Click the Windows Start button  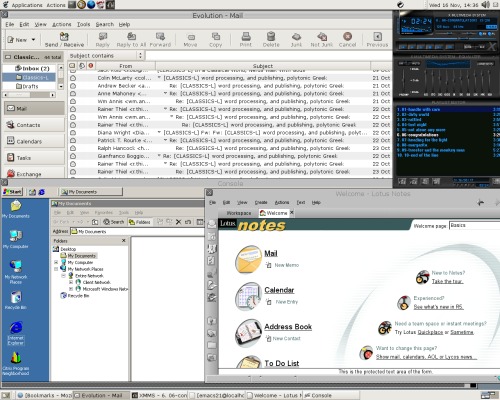12,192
